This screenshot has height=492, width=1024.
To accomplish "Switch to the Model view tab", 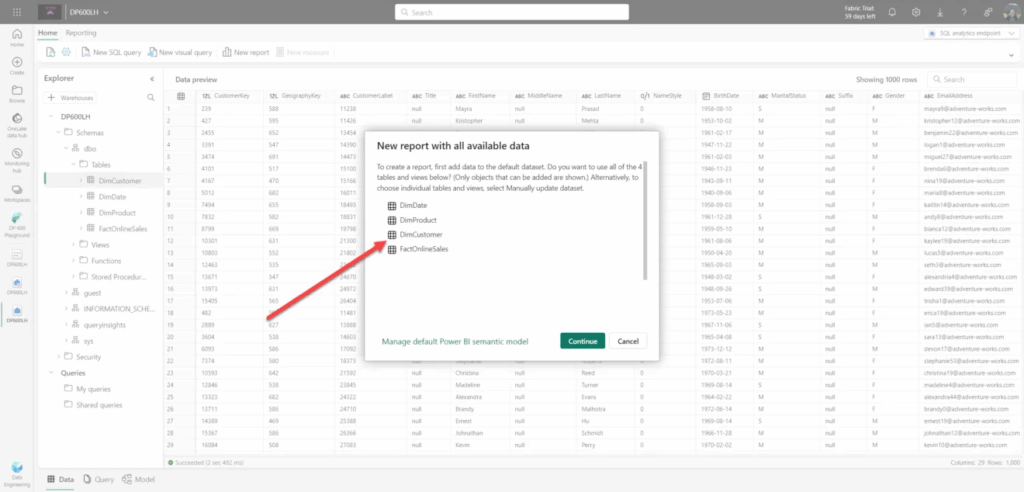I will pyautogui.click(x=138, y=479).
